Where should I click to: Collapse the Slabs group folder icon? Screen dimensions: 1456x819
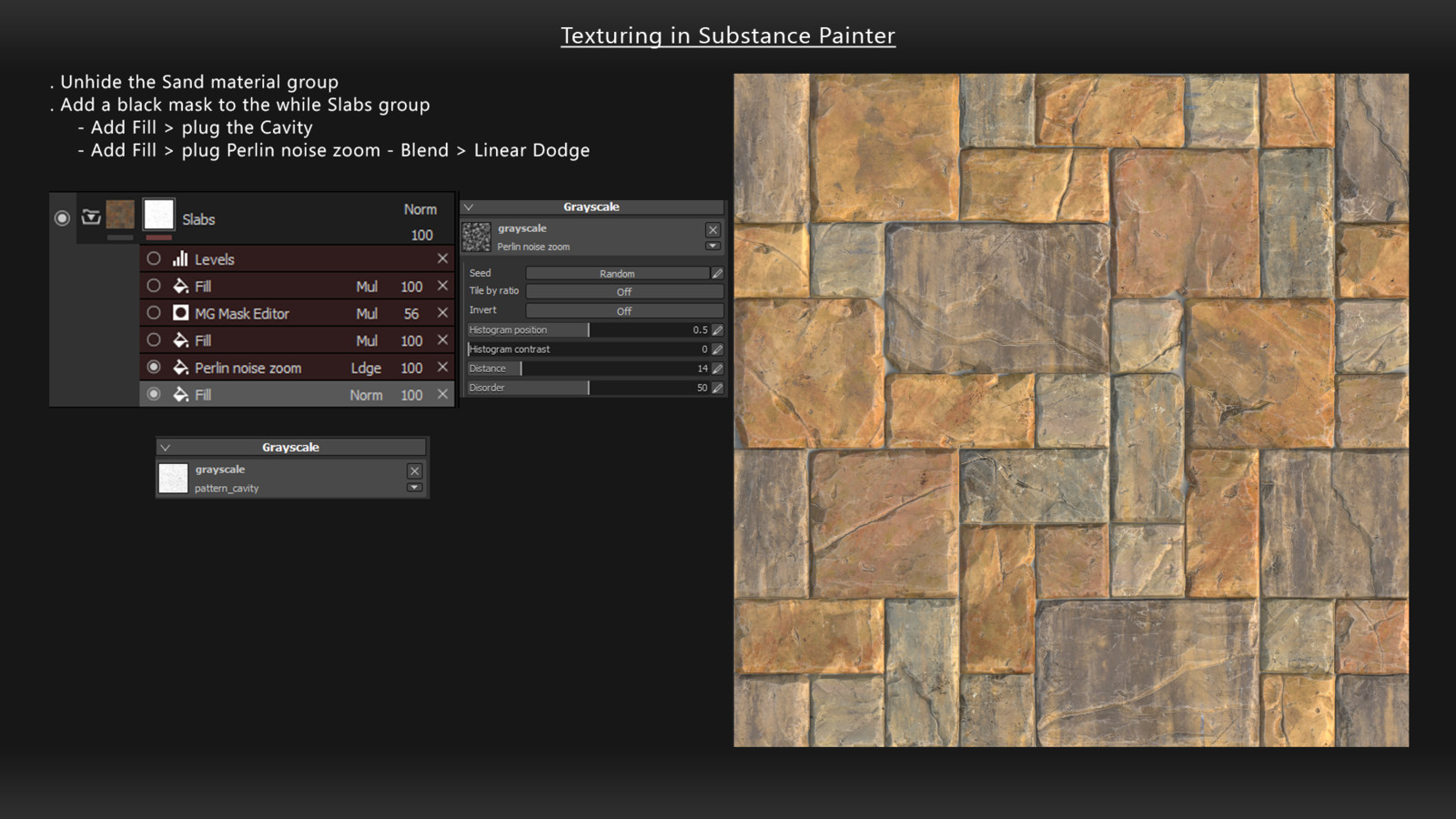[91, 217]
